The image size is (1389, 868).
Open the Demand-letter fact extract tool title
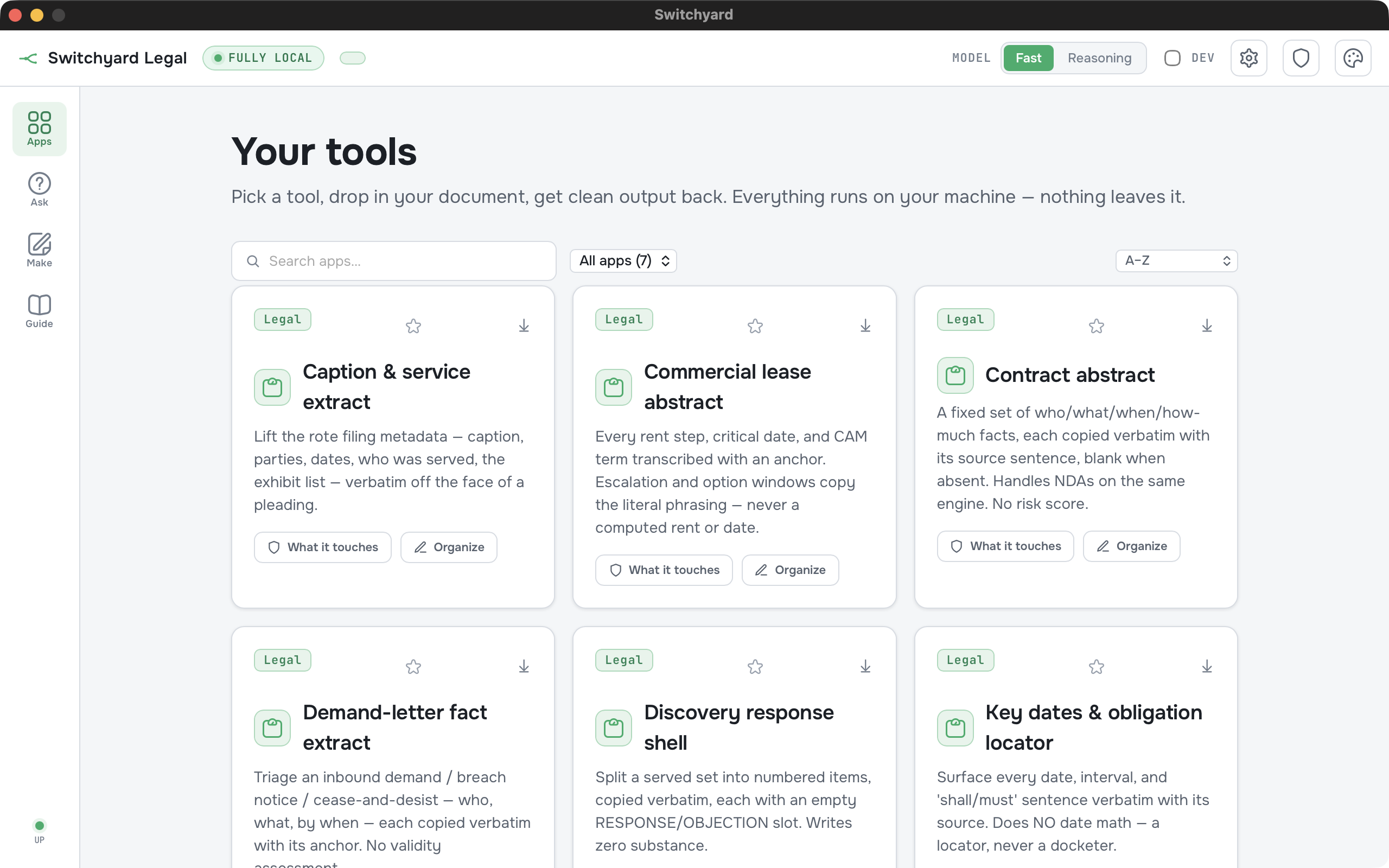[394, 727]
